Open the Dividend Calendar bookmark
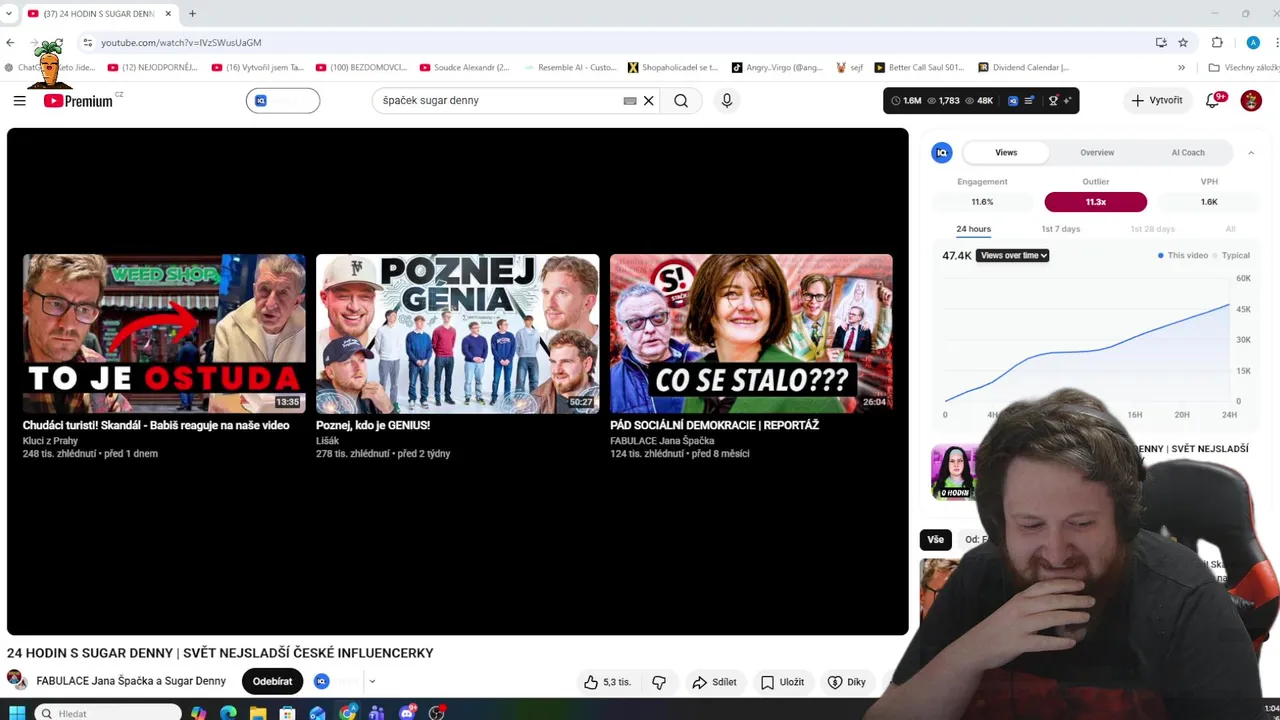 (1023, 67)
